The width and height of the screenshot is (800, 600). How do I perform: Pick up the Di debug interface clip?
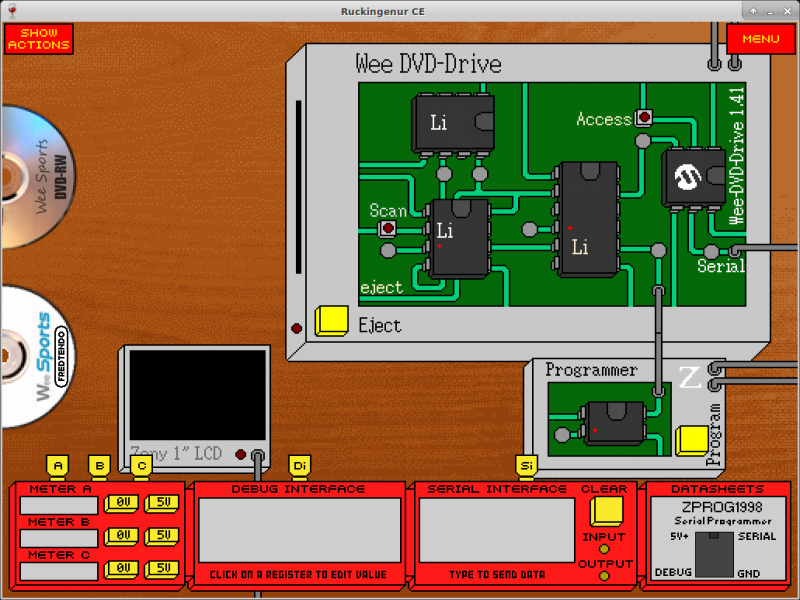coord(299,466)
